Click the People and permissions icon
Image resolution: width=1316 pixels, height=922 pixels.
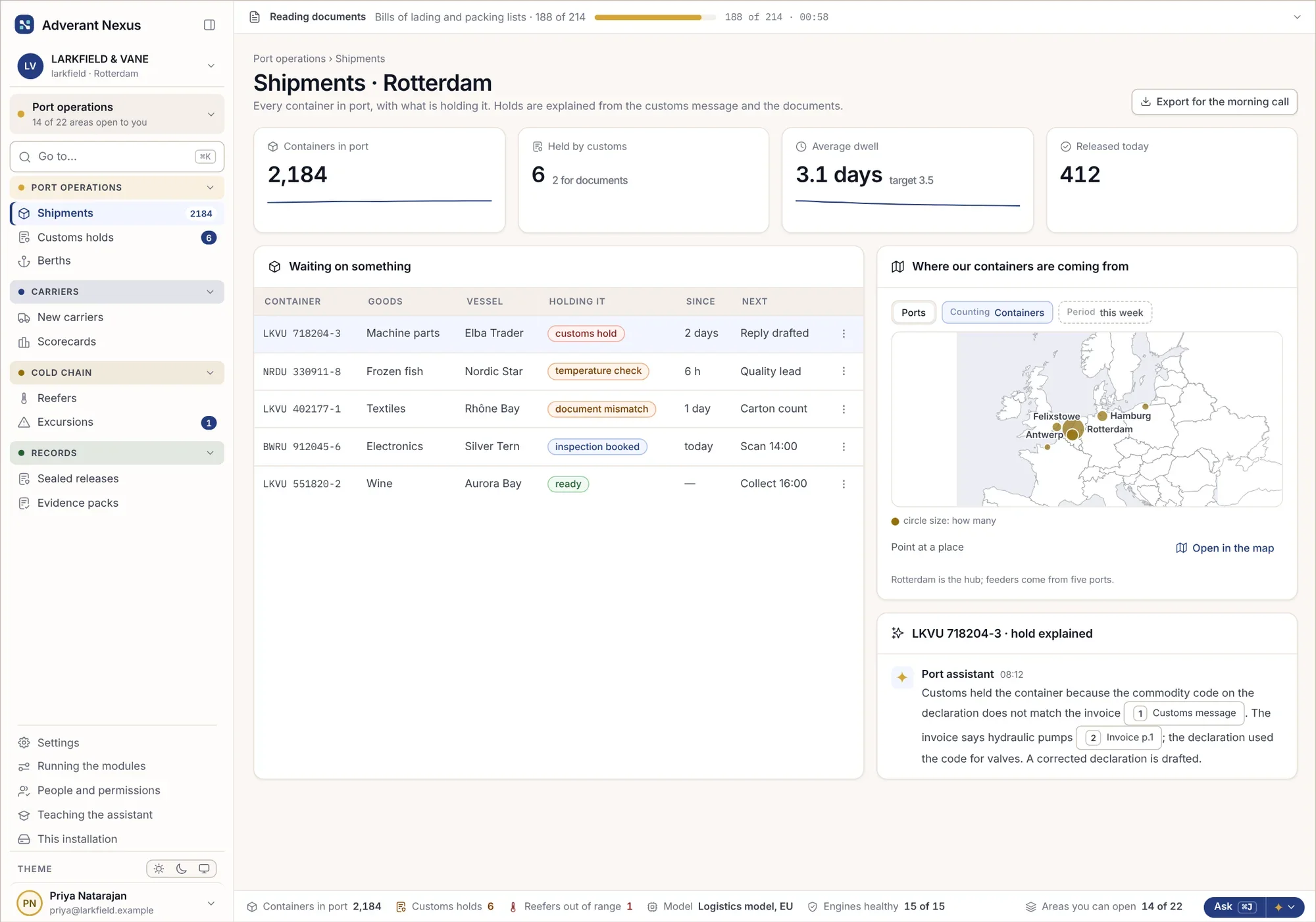tap(24, 791)
